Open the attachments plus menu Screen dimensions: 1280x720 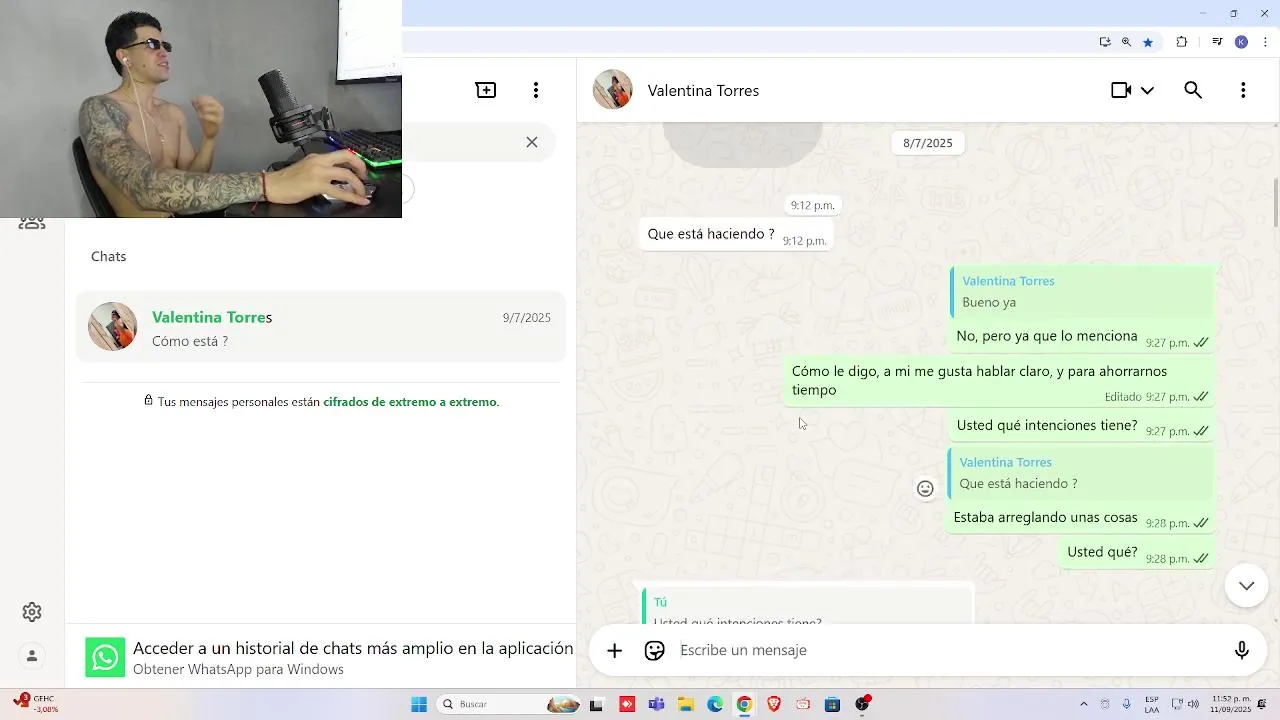click(615, 650)
